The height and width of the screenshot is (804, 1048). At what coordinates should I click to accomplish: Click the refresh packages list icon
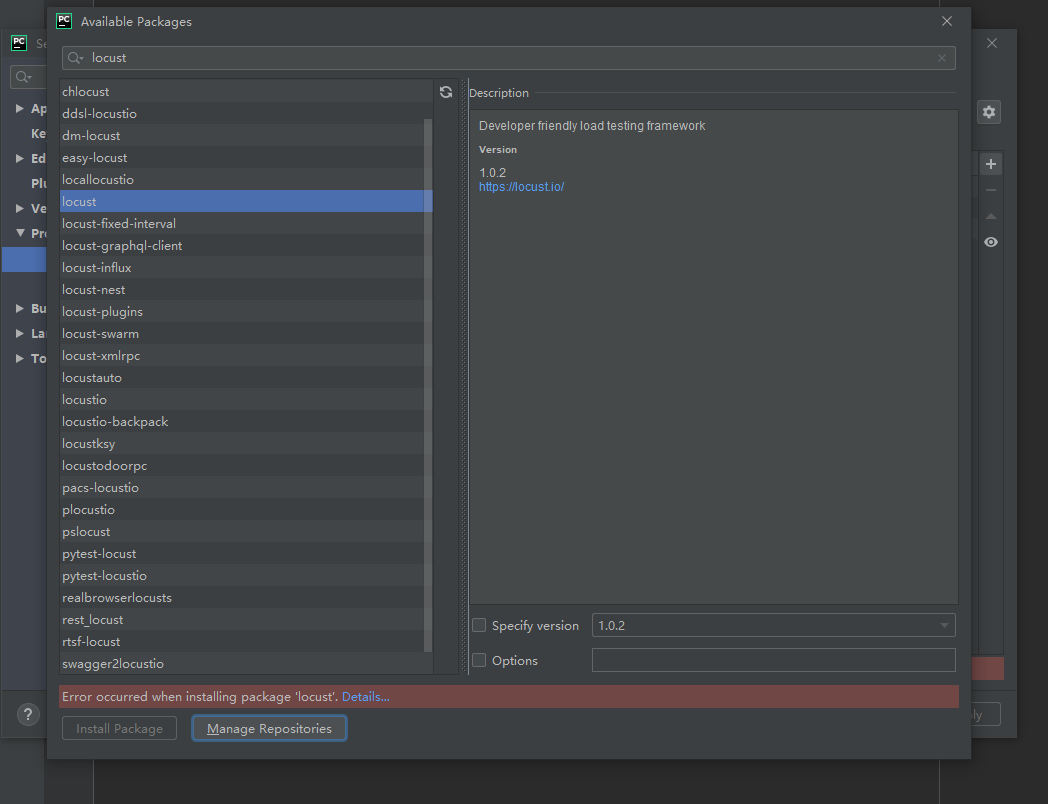coord(446,92)
